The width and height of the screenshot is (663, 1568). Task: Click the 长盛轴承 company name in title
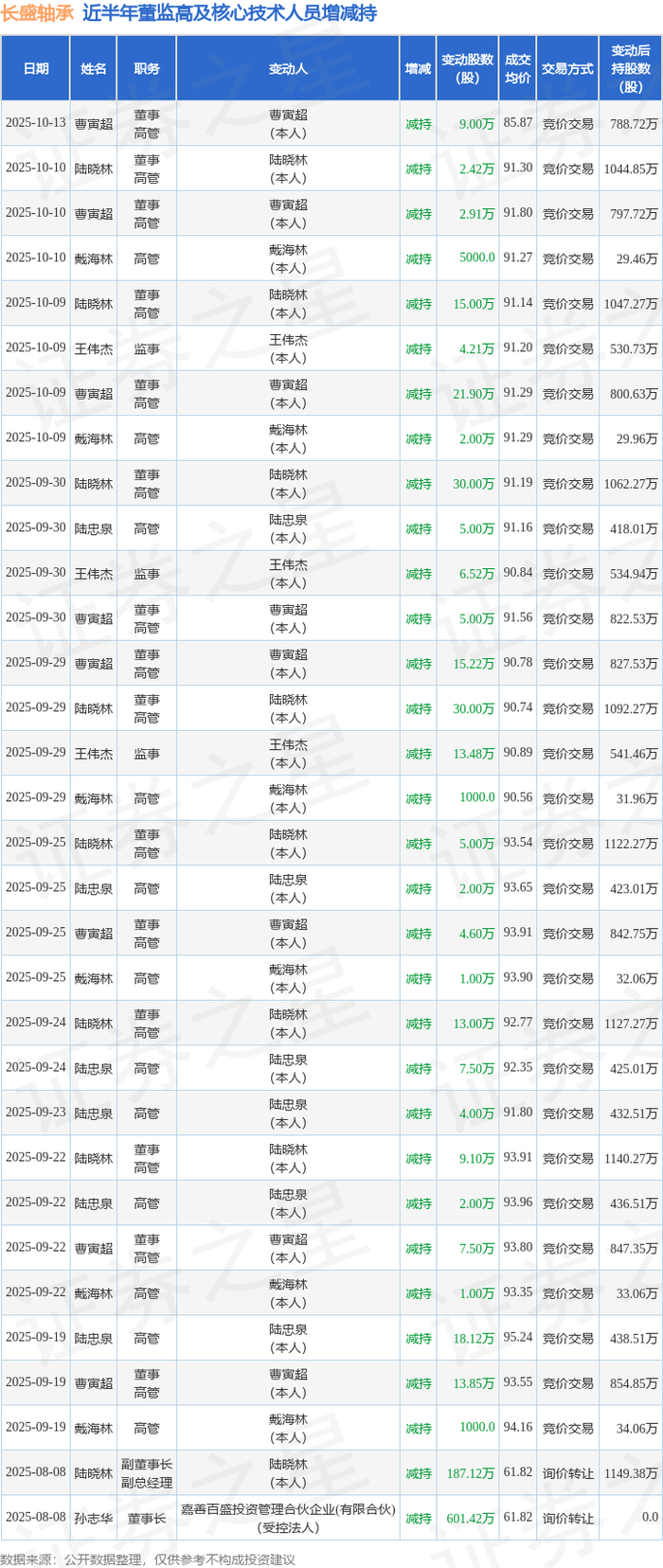coord(37,13)
